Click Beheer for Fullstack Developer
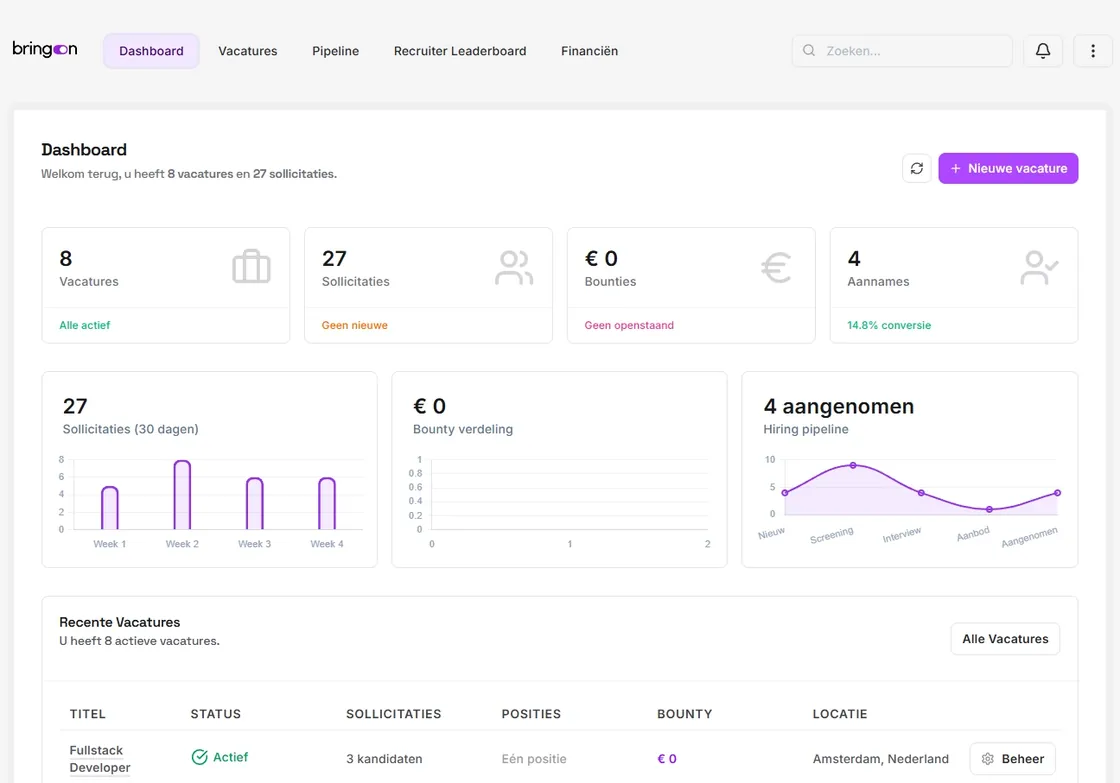This screenshot has height=783, width=1120. (1012, 759)
